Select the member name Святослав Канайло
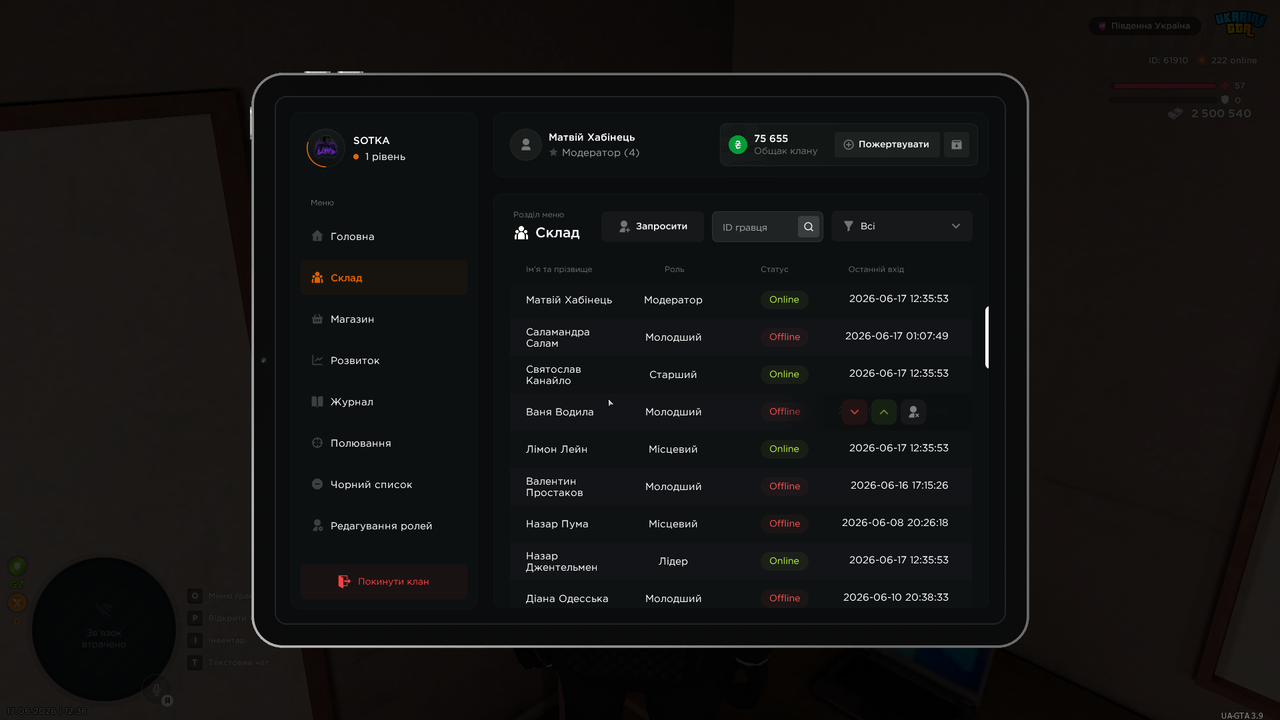1280x720 pixels. 554,375
